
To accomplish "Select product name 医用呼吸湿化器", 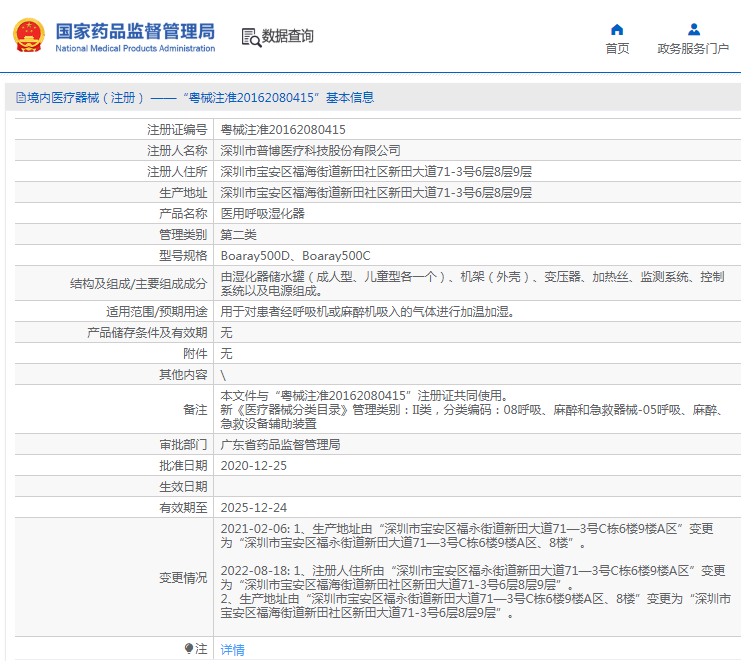I will click(263, 214).
